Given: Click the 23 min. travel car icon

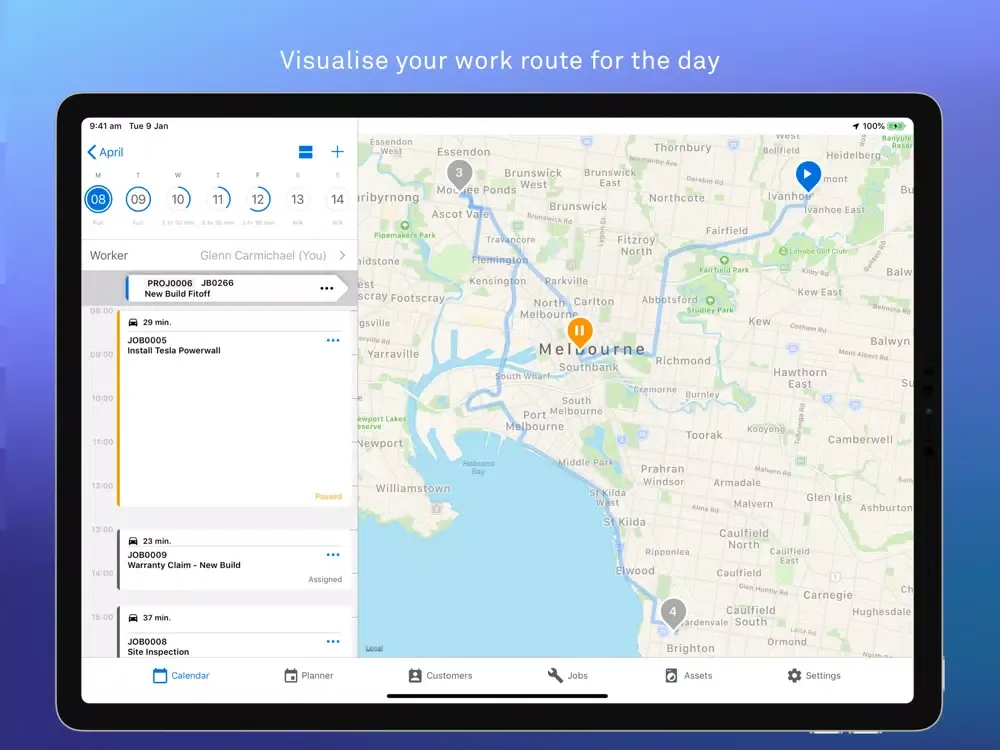Looking at the screenshot, I should [133, 541].
